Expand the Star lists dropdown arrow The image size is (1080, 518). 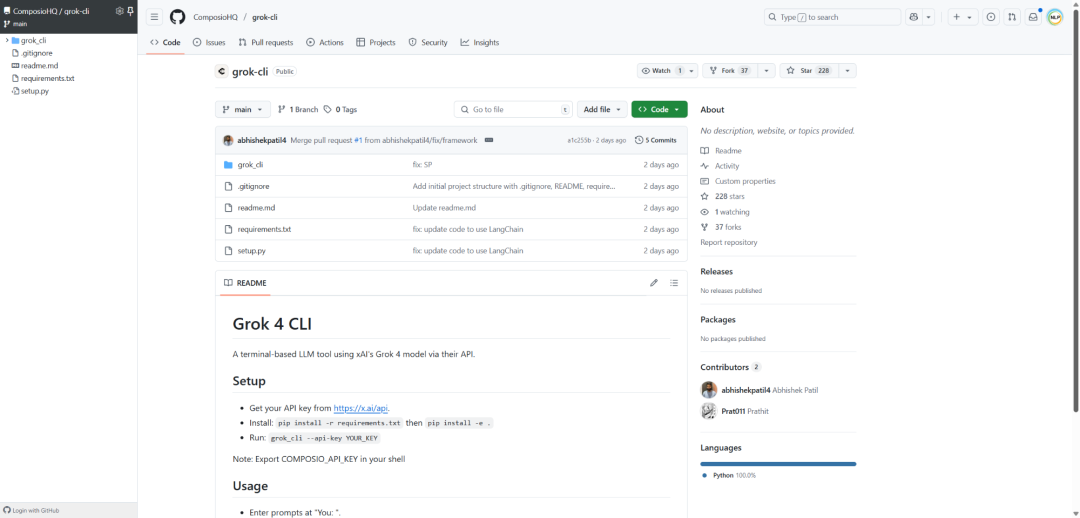[x=847, y=71]
